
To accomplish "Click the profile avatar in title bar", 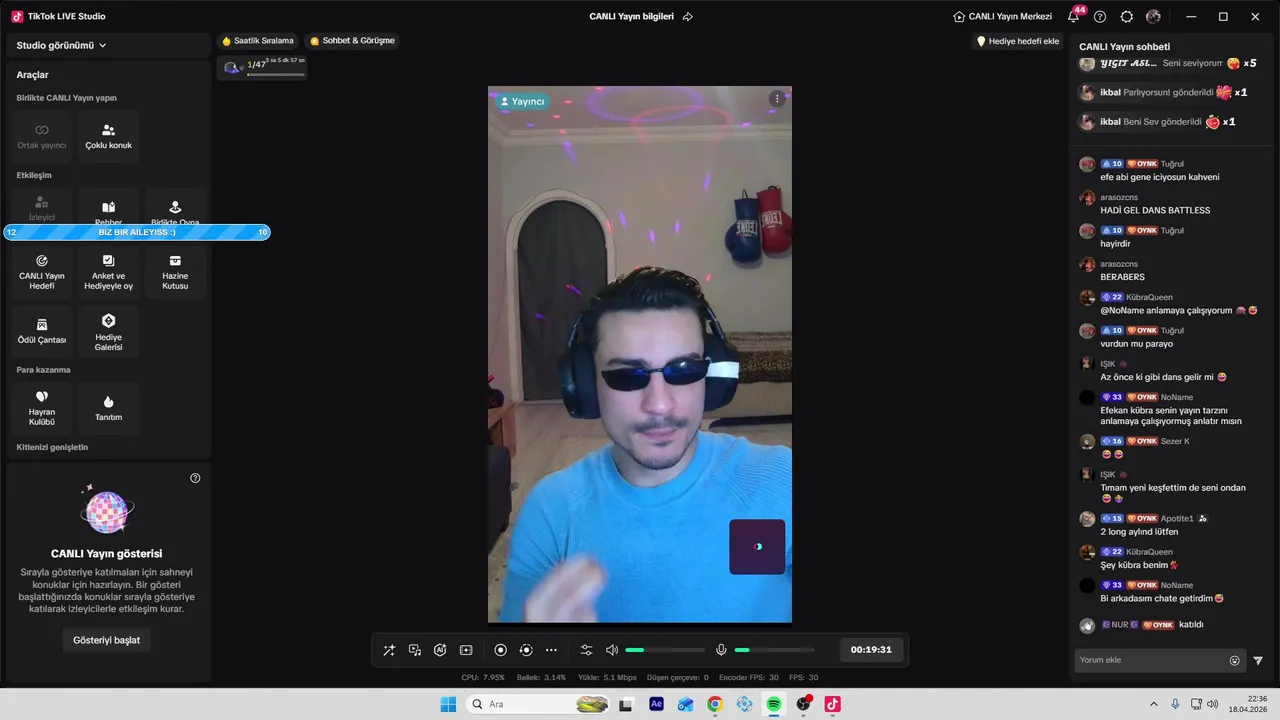I will (x=1153, y=16).
